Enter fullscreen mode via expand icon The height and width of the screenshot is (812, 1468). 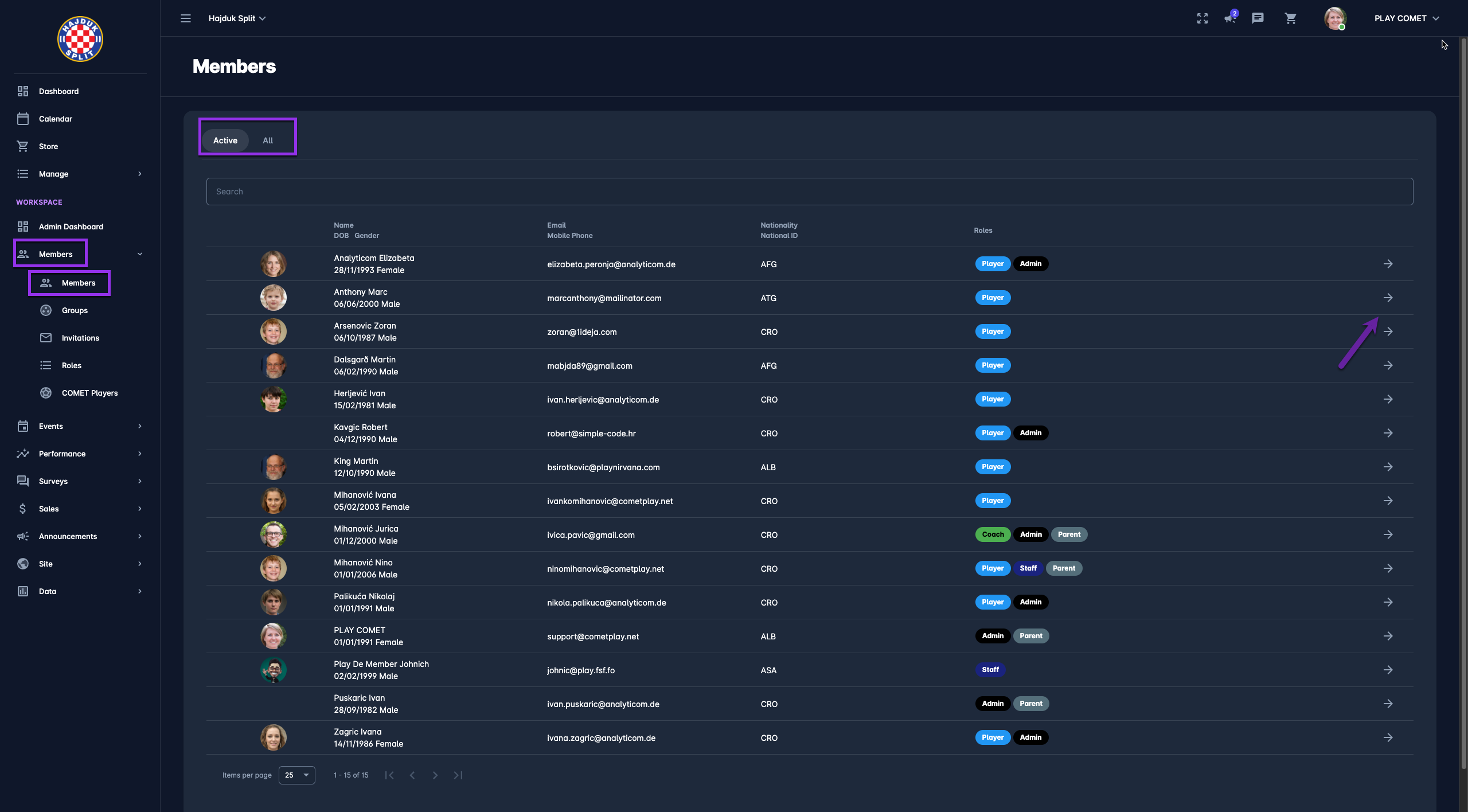[1202, 18]
